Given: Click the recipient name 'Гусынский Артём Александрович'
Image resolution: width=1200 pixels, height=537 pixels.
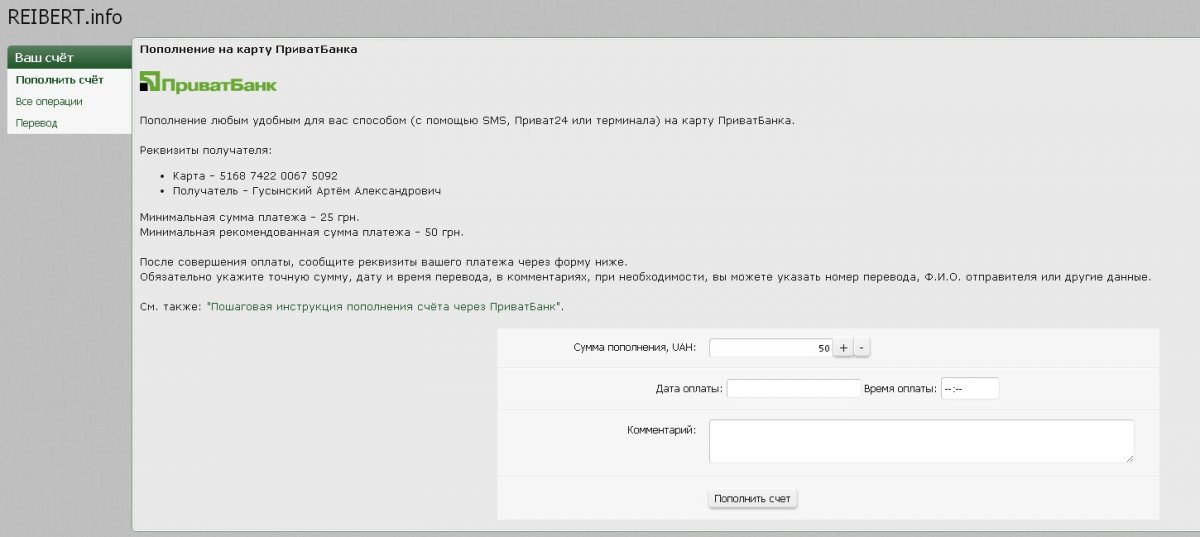Looking at the screenshot, I should click(x=345, y=191).
